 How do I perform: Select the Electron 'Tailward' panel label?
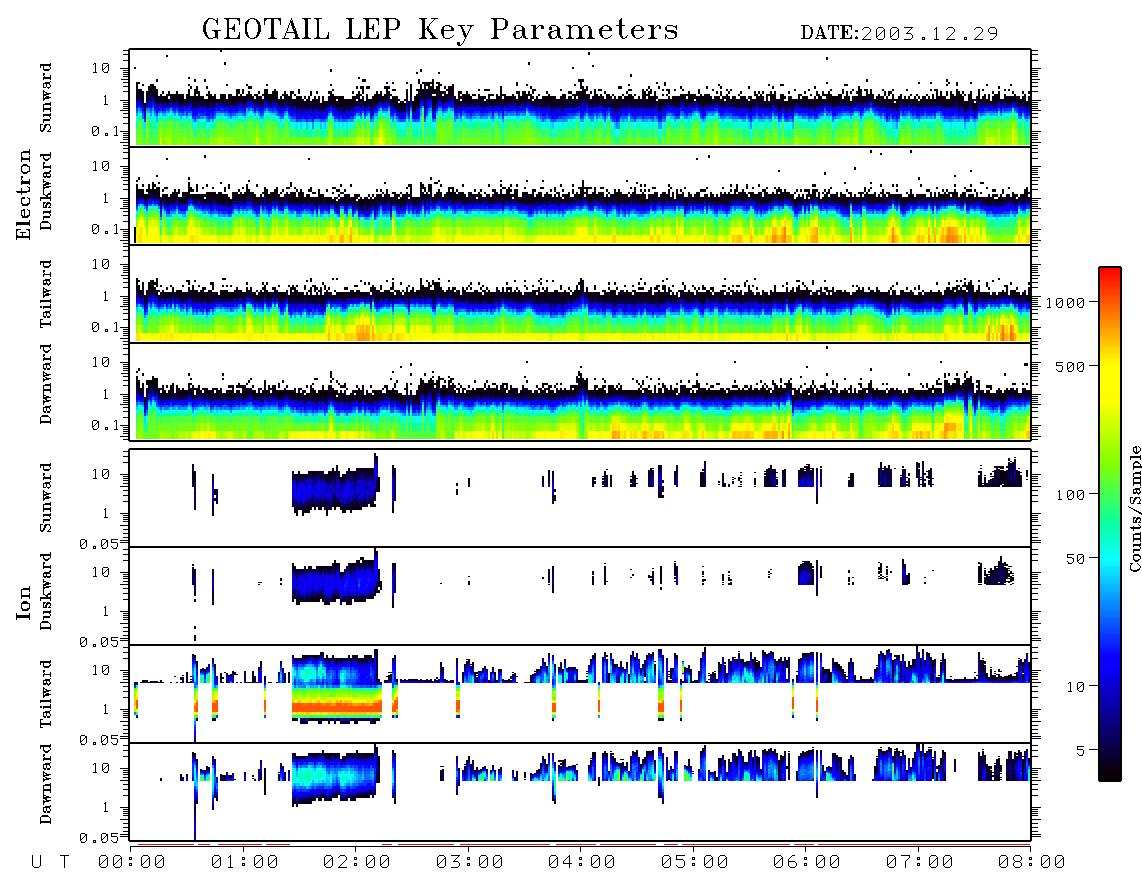coord(46,293)
